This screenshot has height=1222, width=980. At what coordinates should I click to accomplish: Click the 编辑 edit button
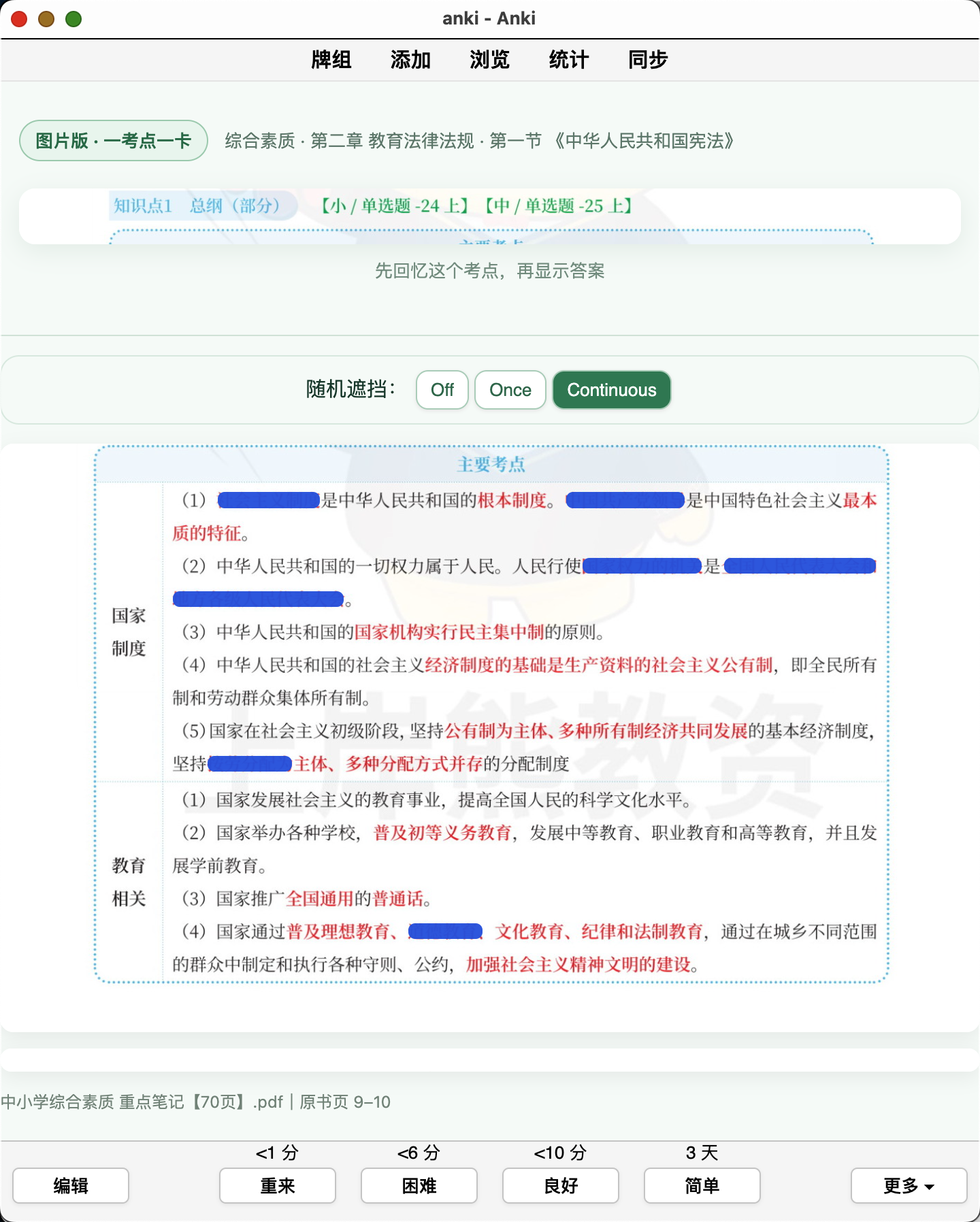(71, 1186)
